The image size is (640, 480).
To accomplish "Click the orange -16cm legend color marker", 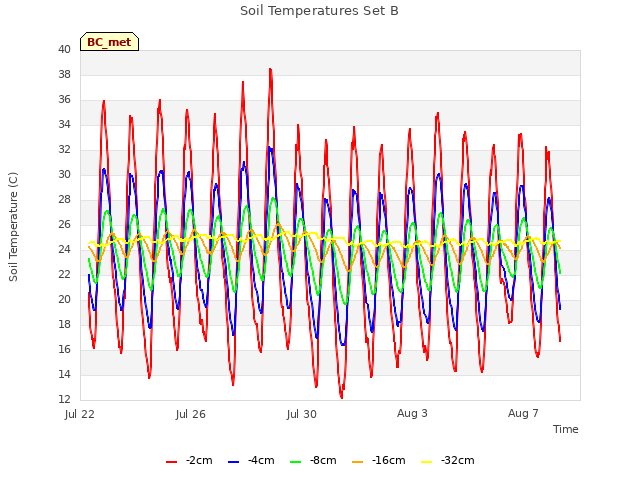I will (358, 462).
